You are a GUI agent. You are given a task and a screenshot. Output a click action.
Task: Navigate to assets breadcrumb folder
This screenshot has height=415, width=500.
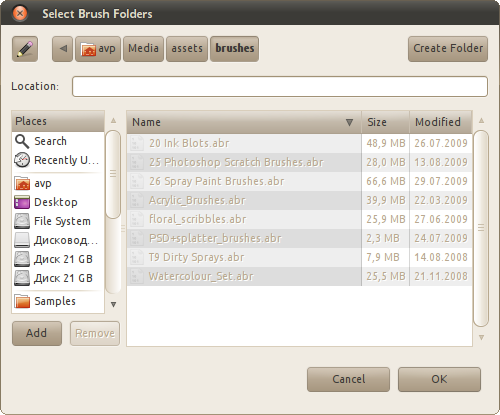point(187,49)
